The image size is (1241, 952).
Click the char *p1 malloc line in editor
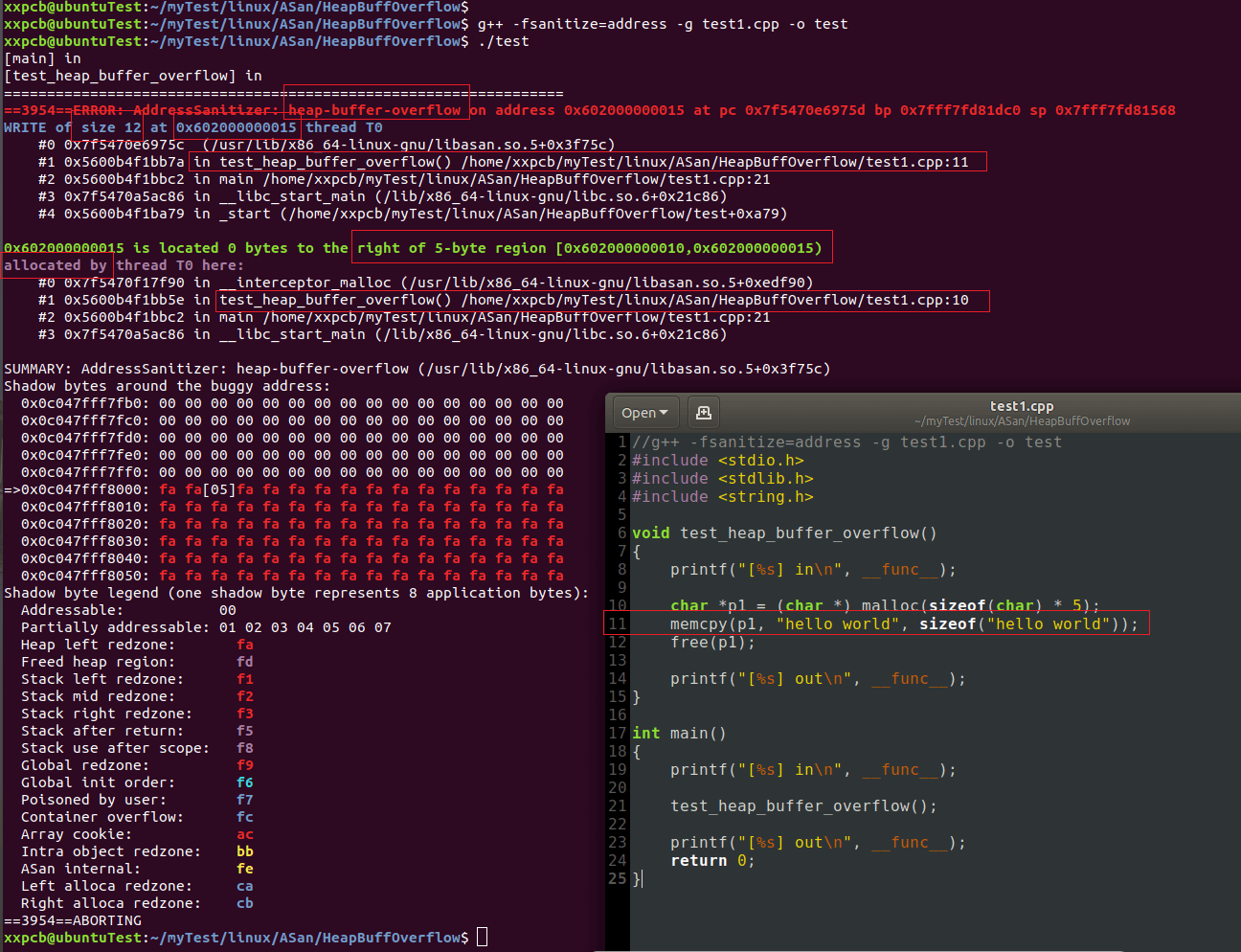click(x=885, y=605)
